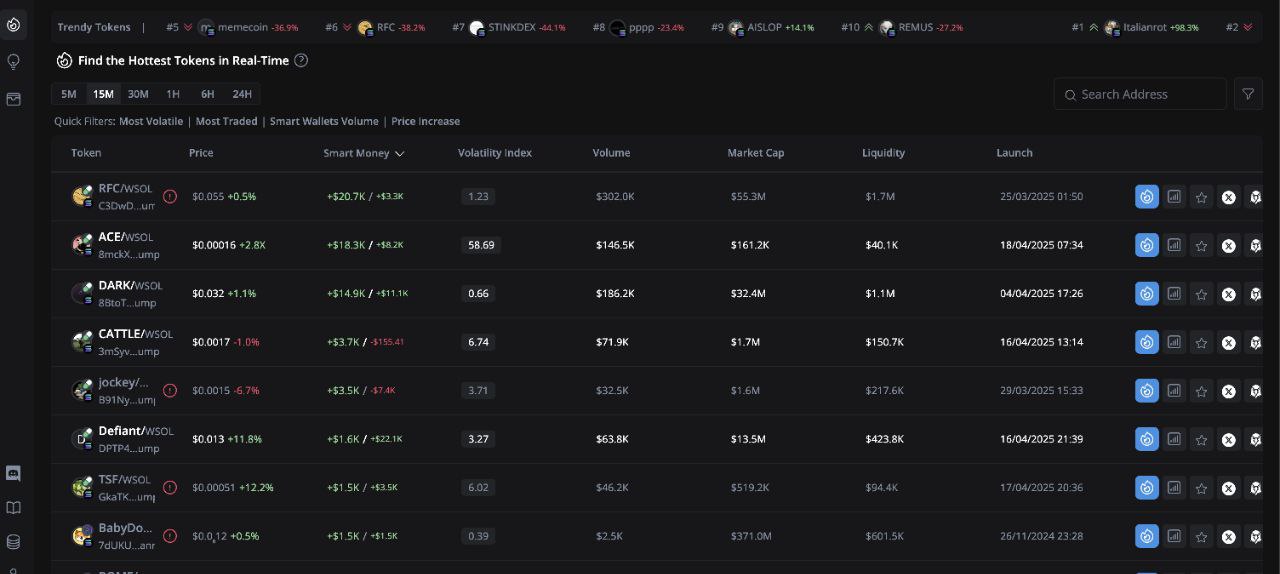Viewport: 1280px width, 574px height.
Task: Click the filter funnel icon beside search
Action: pos(1248,94)
